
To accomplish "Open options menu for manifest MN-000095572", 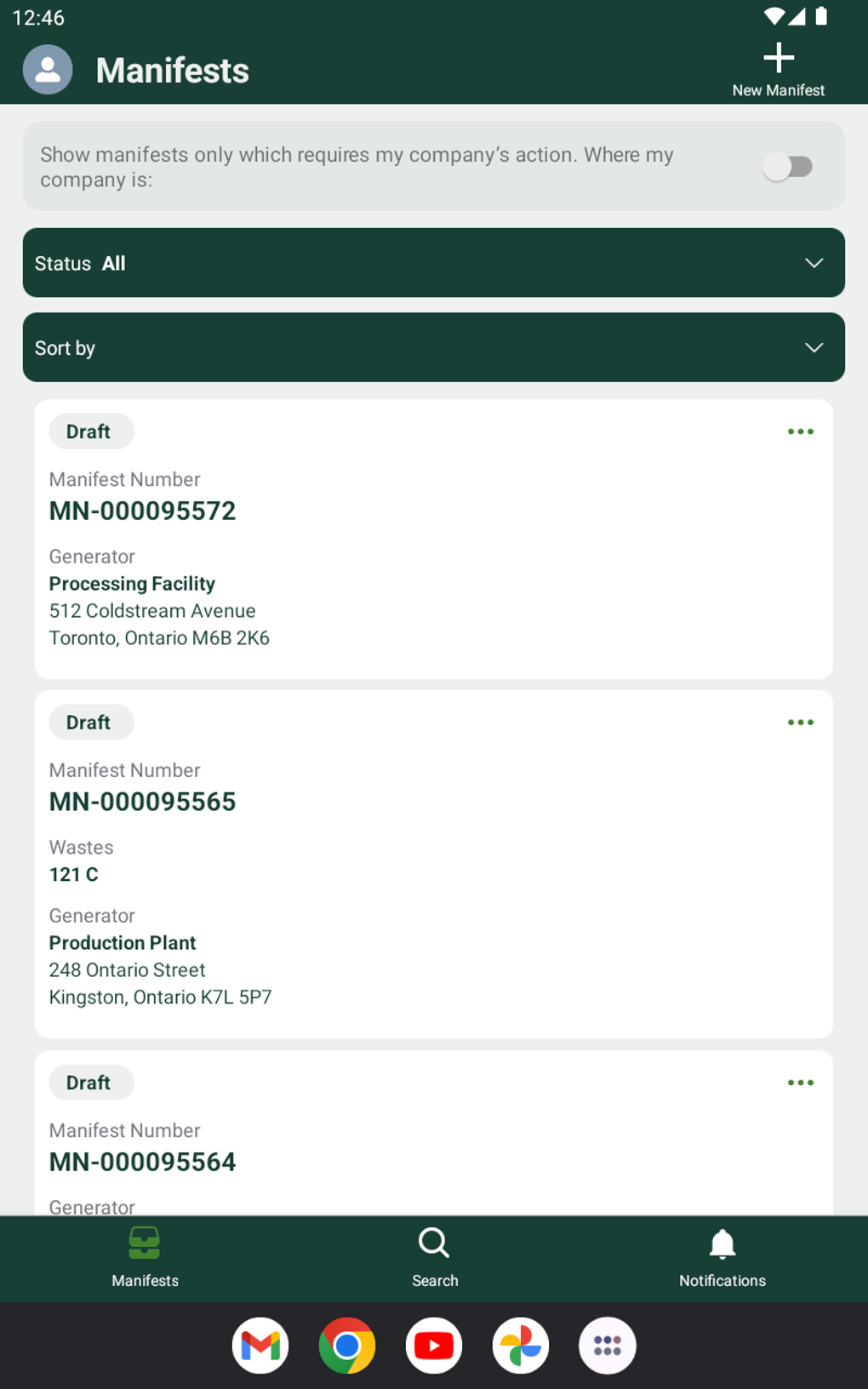I will click(800, 432).
